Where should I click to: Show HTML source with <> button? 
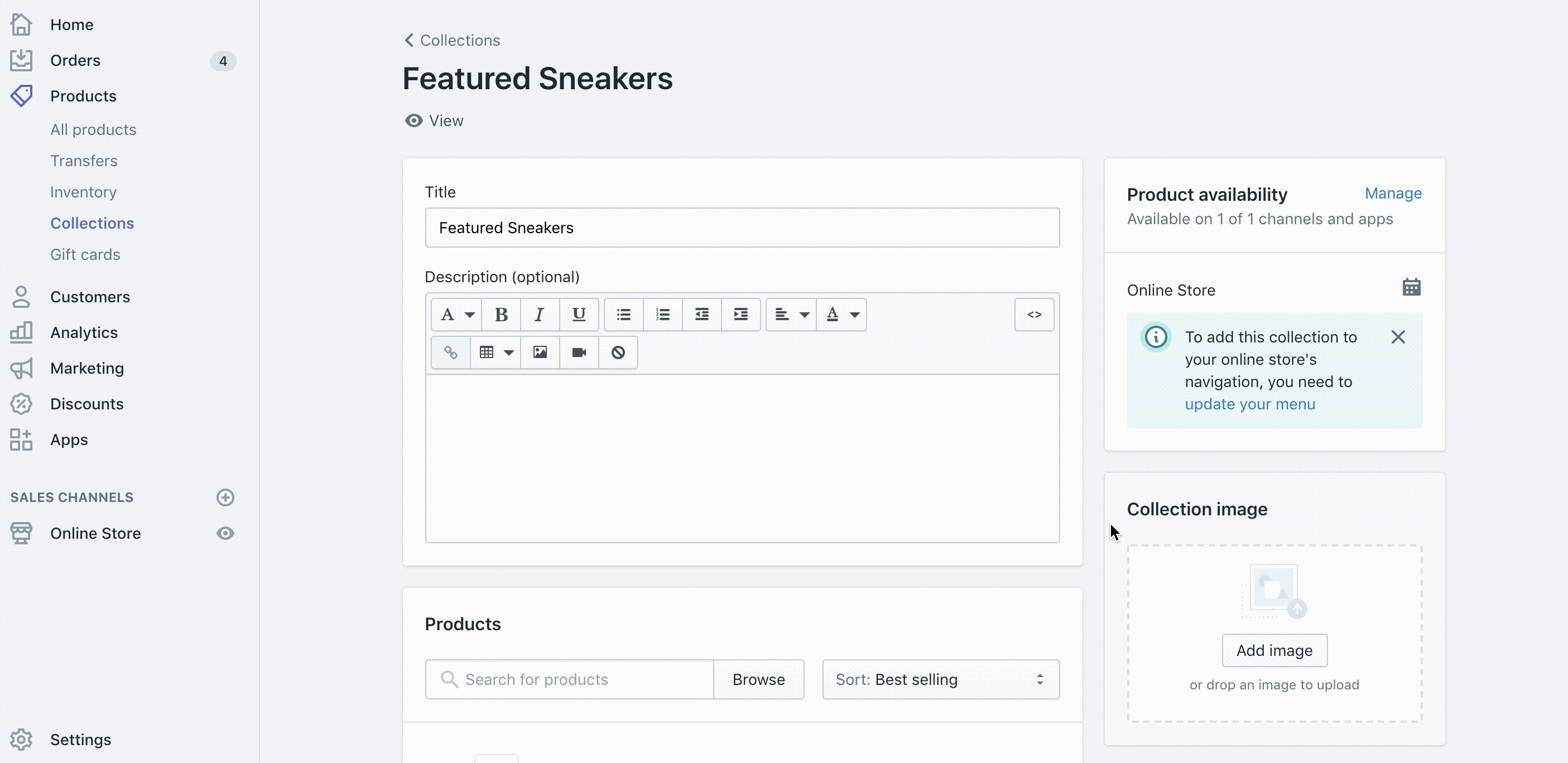pyautogui.click(x=1034, y=315)
